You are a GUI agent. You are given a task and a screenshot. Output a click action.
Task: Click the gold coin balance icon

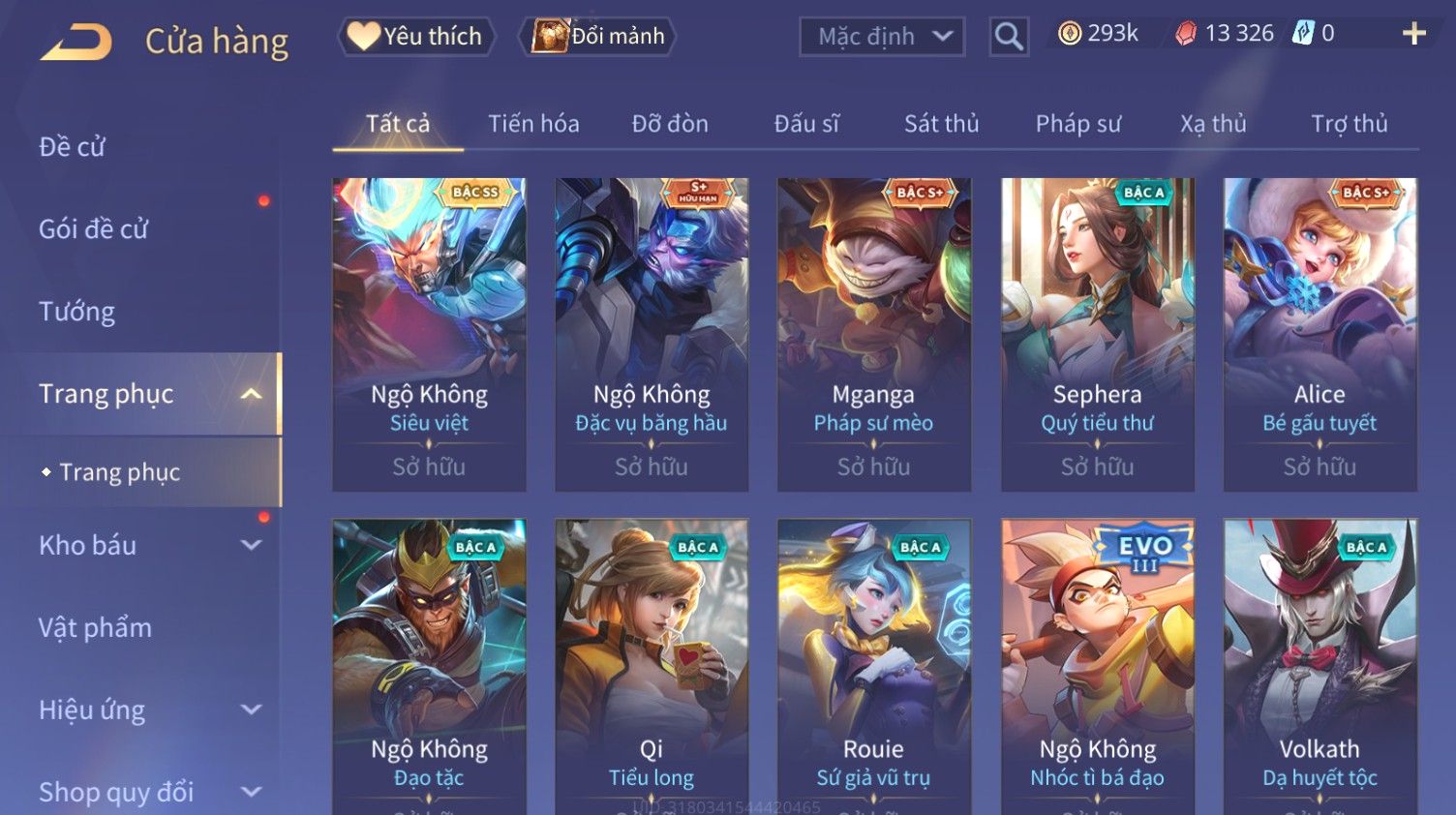pyautogui.click(x=1070, y=34)
